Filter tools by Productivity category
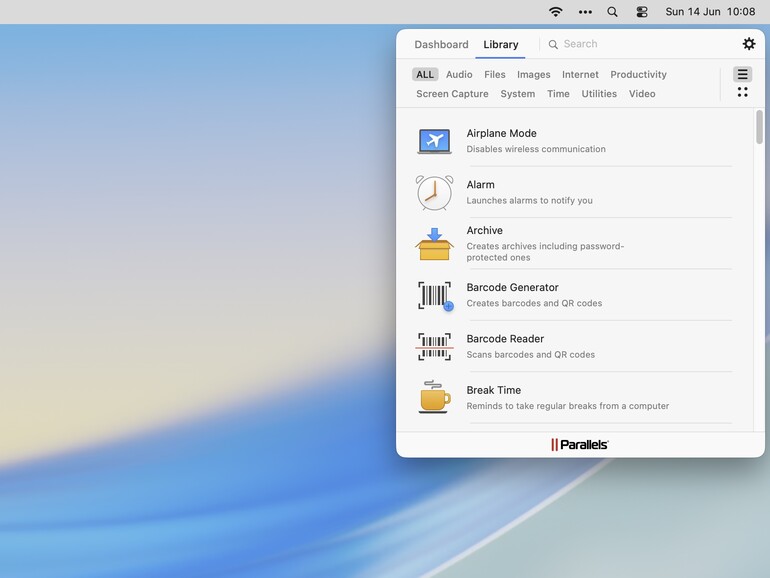Screen dimensions: 770x578 (x=638, y=75)
